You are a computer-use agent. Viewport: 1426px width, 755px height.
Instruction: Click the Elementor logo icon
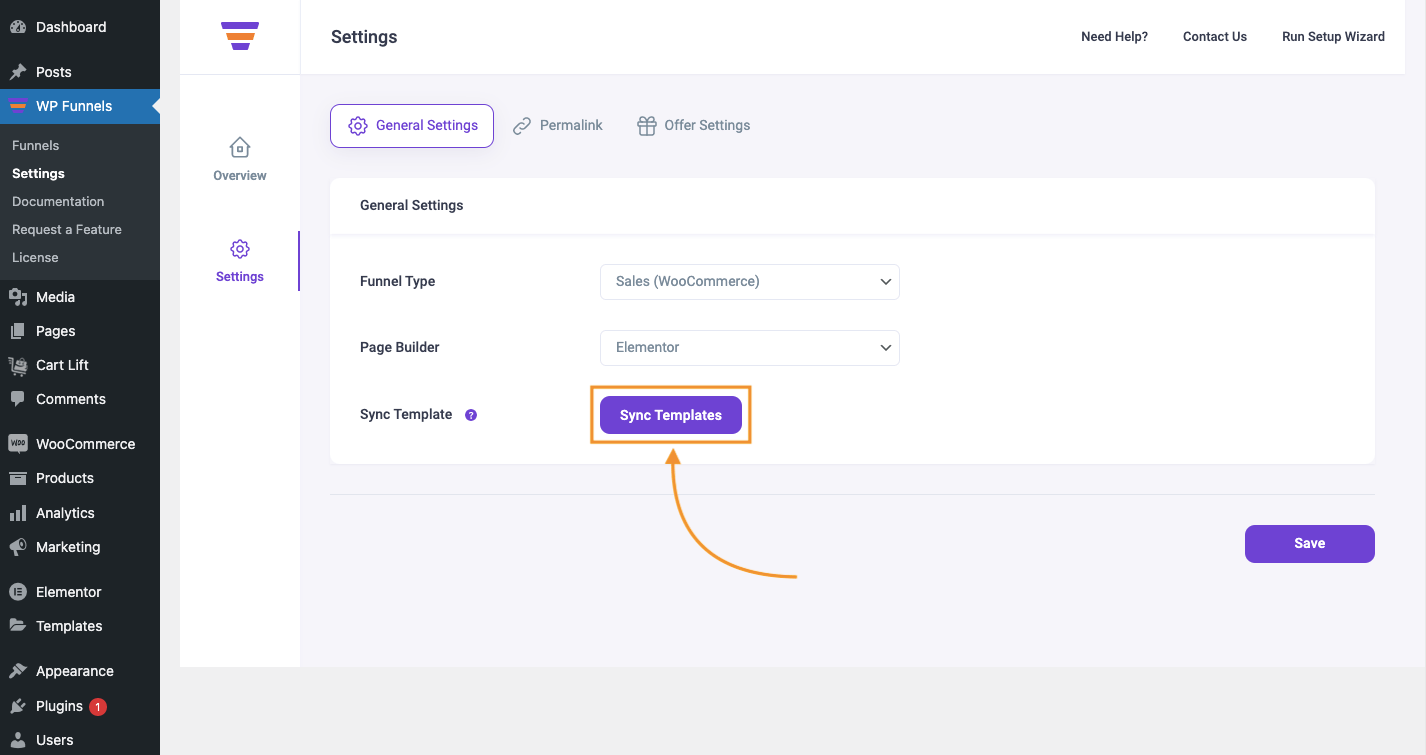pos(18,592)
